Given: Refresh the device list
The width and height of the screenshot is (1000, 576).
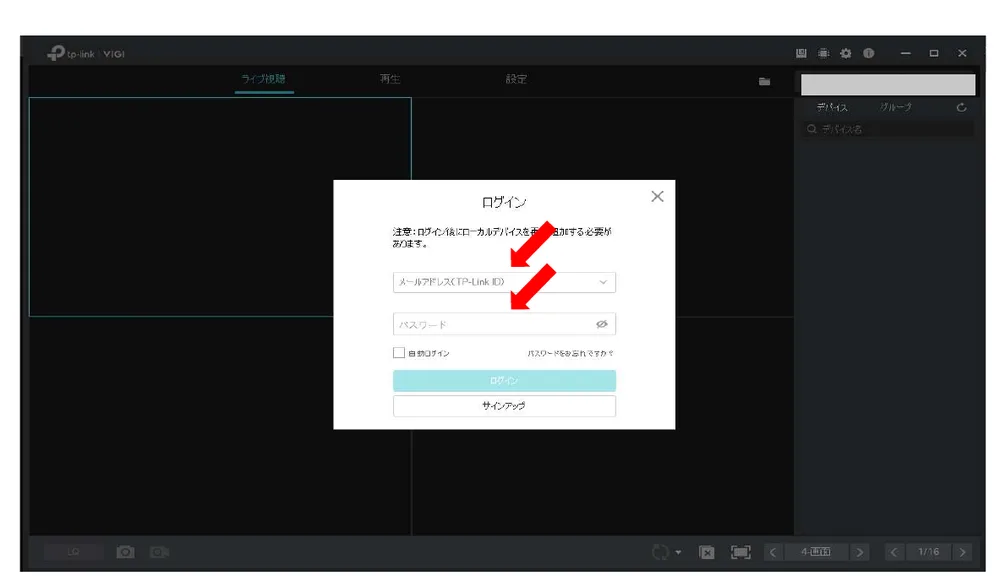Looking at the screenshot, I should point(961,108).
